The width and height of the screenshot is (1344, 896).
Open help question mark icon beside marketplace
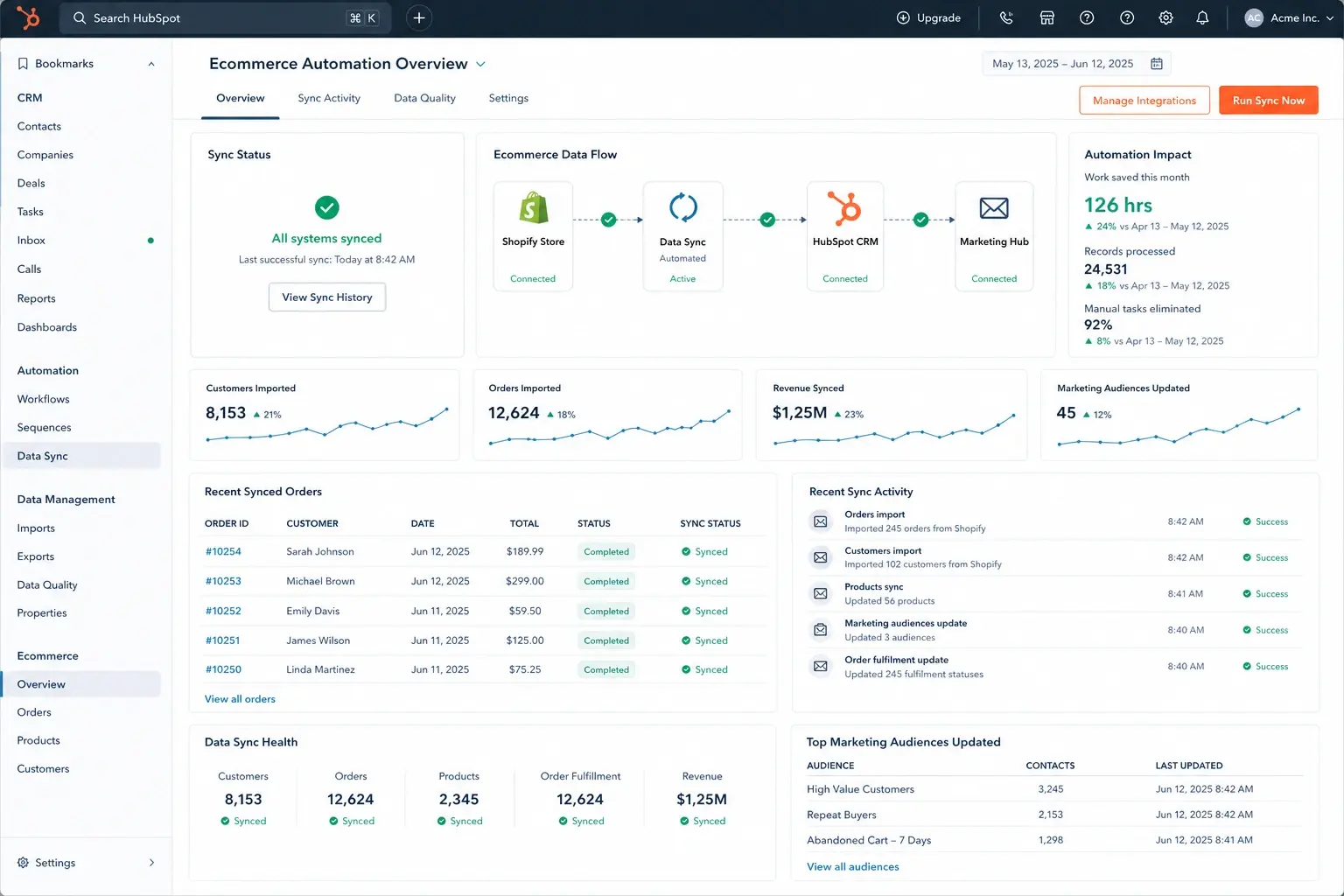click(x=1087, y=17)
